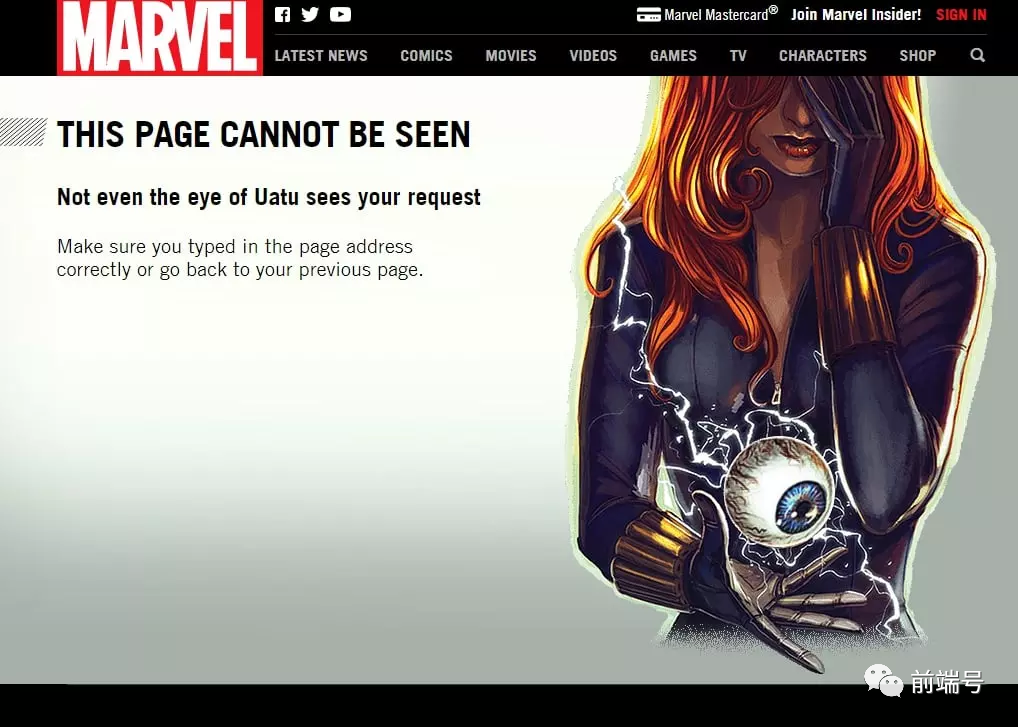Open the COMICS menu

tap(426, 56)
